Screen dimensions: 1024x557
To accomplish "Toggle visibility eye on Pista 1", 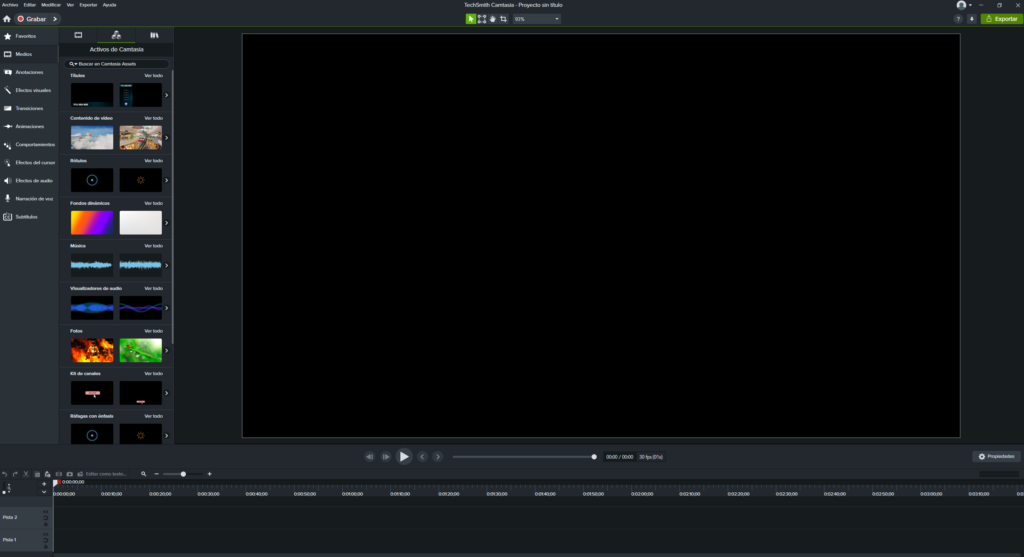I will pos(46,534).
